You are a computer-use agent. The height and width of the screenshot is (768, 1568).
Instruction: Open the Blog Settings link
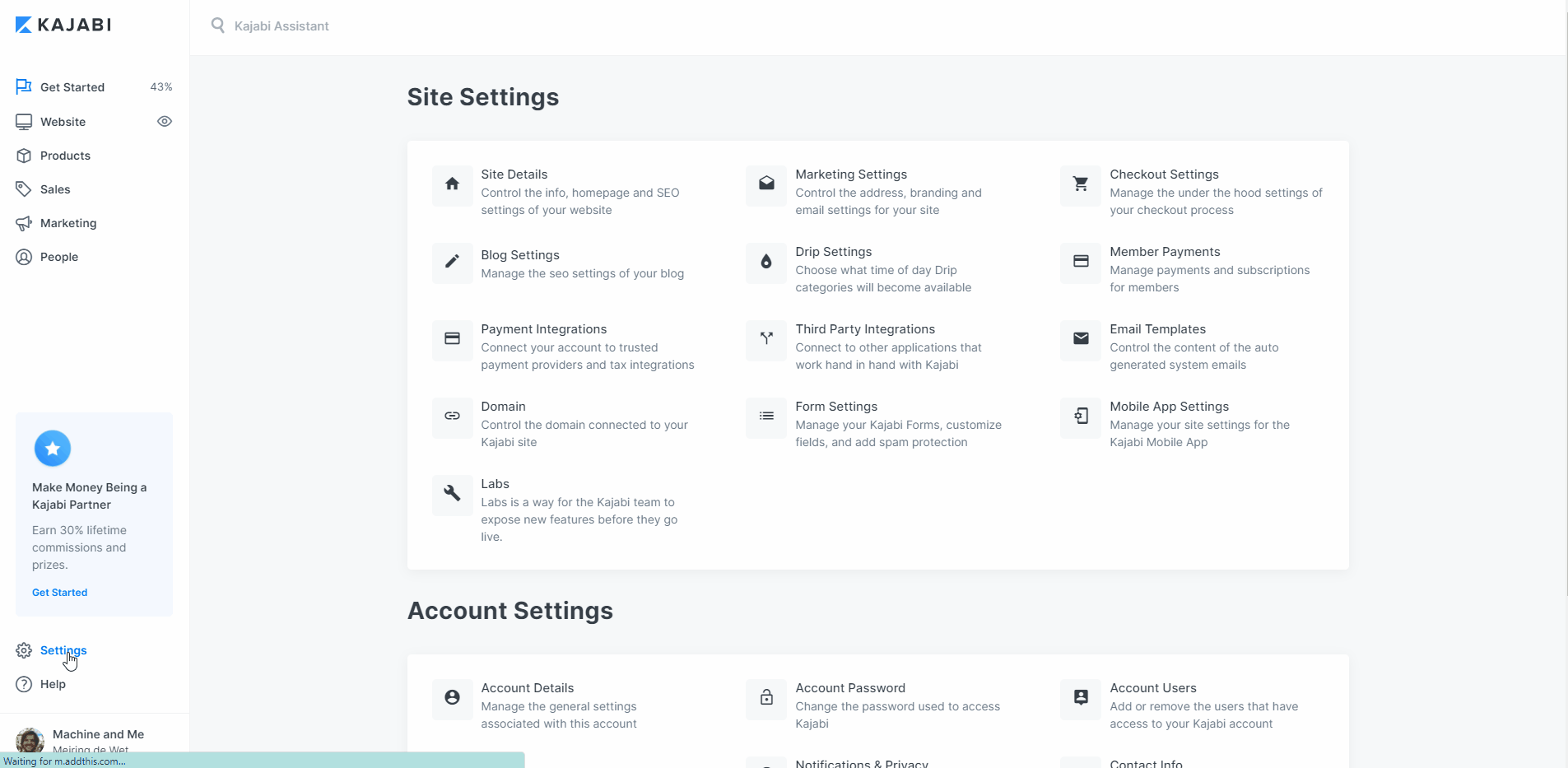click(x=520, y=255)
